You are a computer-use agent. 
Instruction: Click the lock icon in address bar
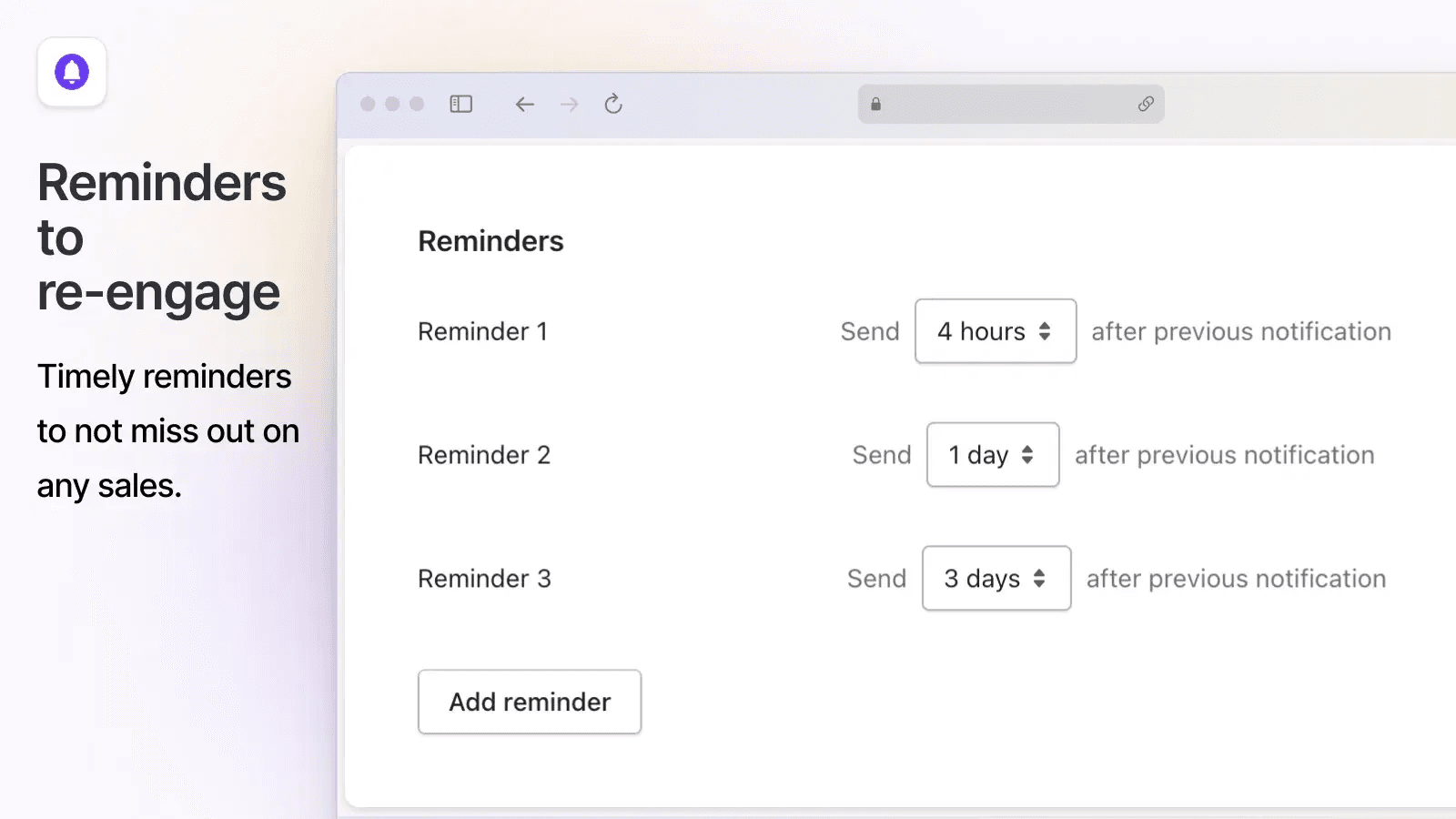click(x=875, y=104)
